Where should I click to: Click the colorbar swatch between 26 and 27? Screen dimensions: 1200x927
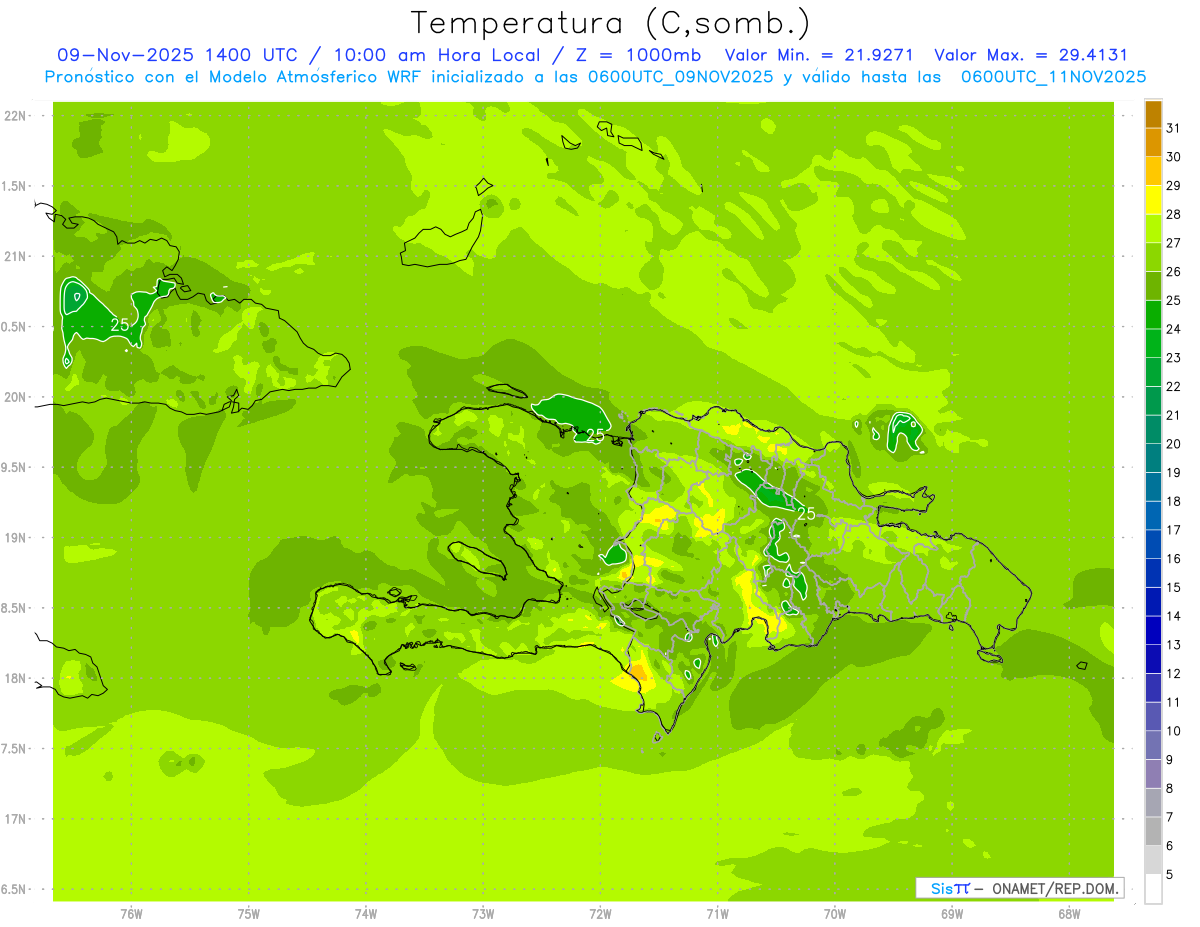click(x=1153, y=258)
